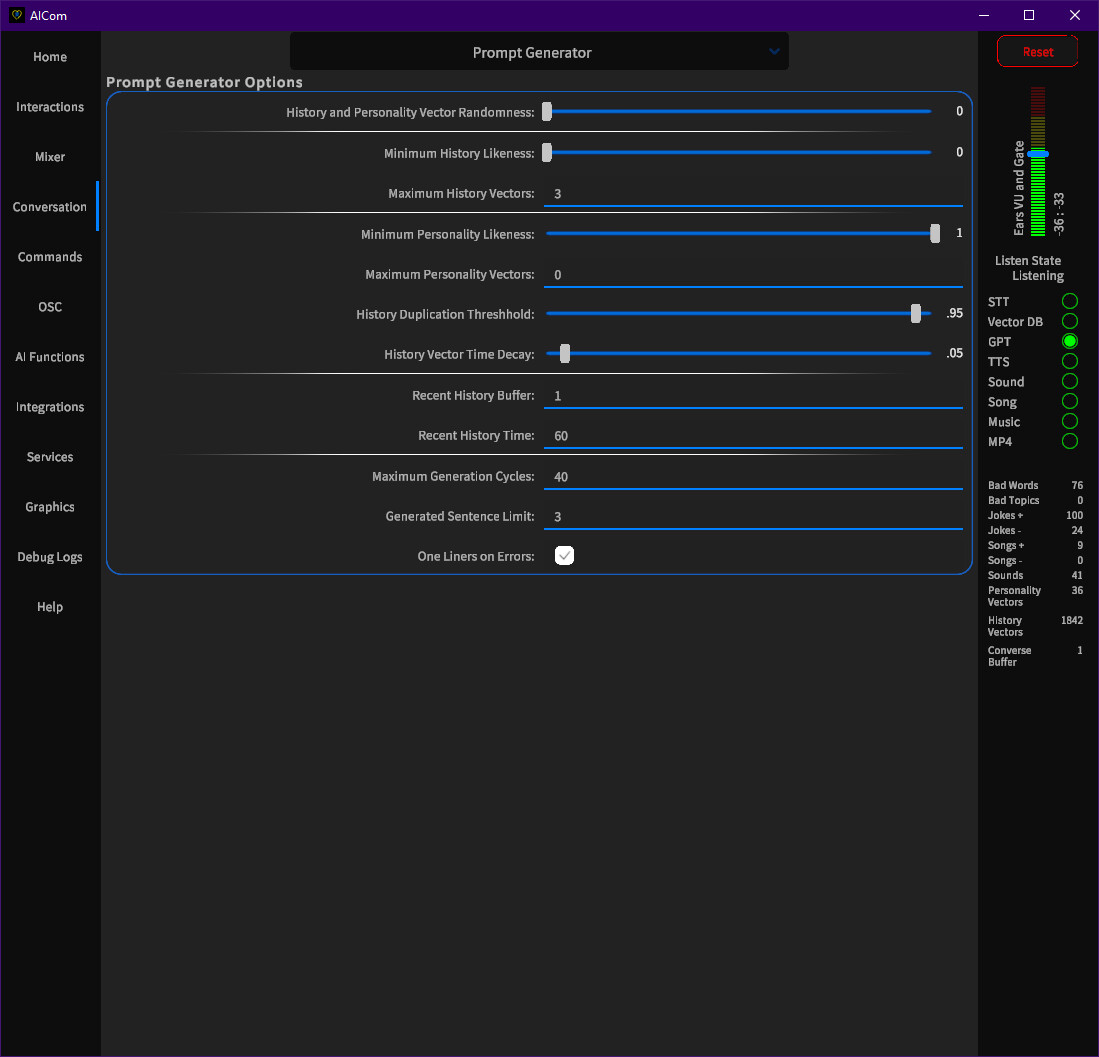Click the MP4 status indicator light
This screenshot has height=1057, width=1099.
click(x=1070, y=441)
